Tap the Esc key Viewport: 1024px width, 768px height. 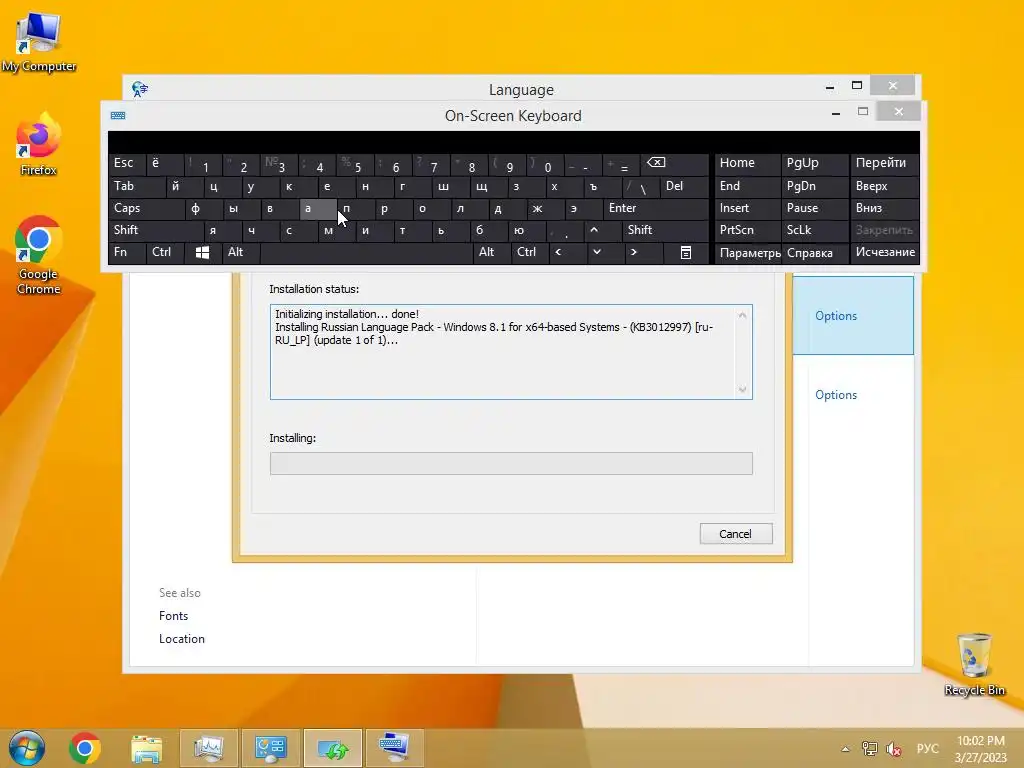[x=127, y=163]
